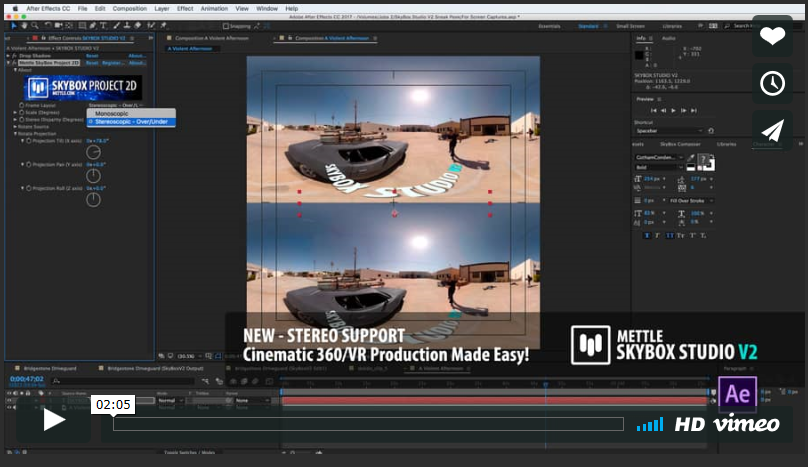Select the Brush tool
Viewport: 808px width, 467px height.
116,25
